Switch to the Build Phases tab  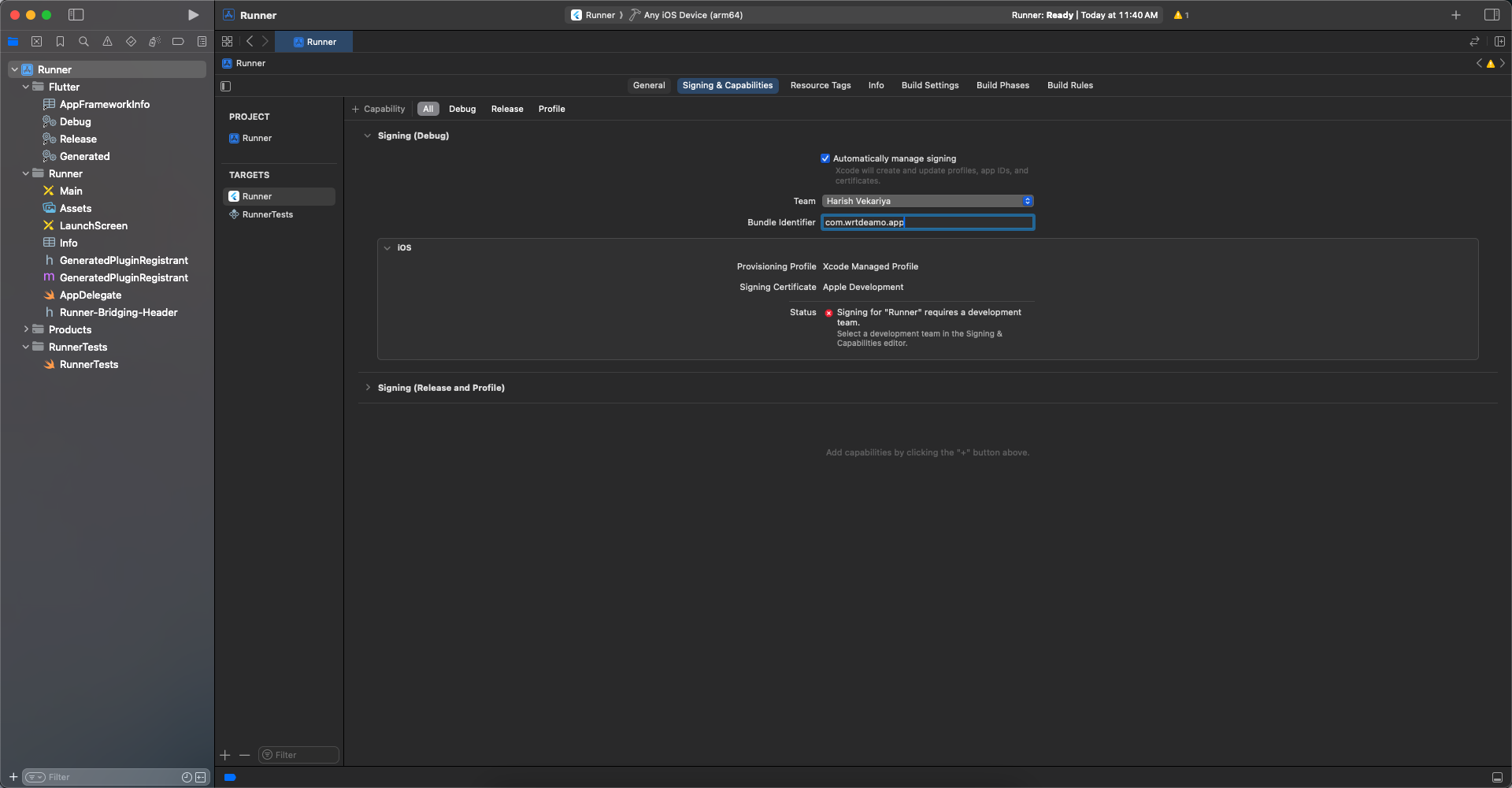pos(1002,85)
